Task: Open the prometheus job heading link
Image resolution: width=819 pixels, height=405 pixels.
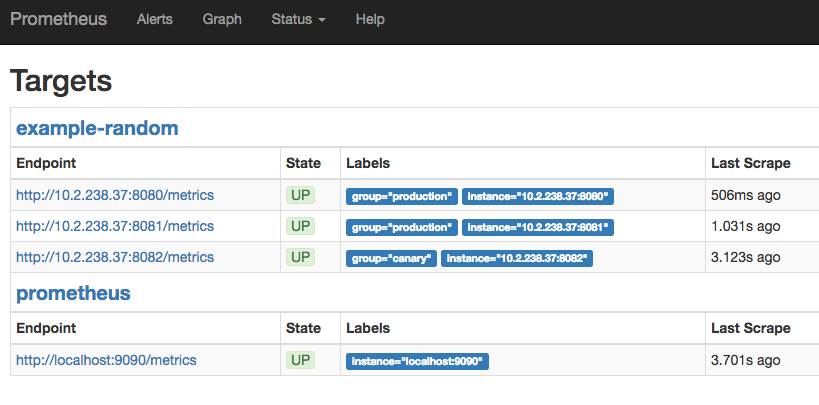Action: click(x=73, y=293)
